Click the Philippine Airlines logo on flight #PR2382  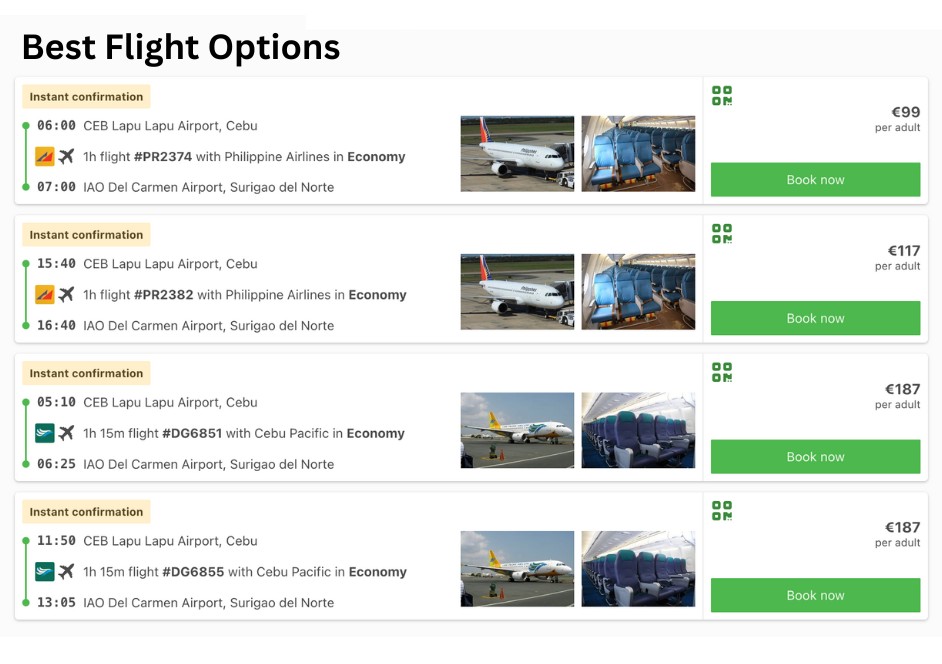[x=44, y=295]
